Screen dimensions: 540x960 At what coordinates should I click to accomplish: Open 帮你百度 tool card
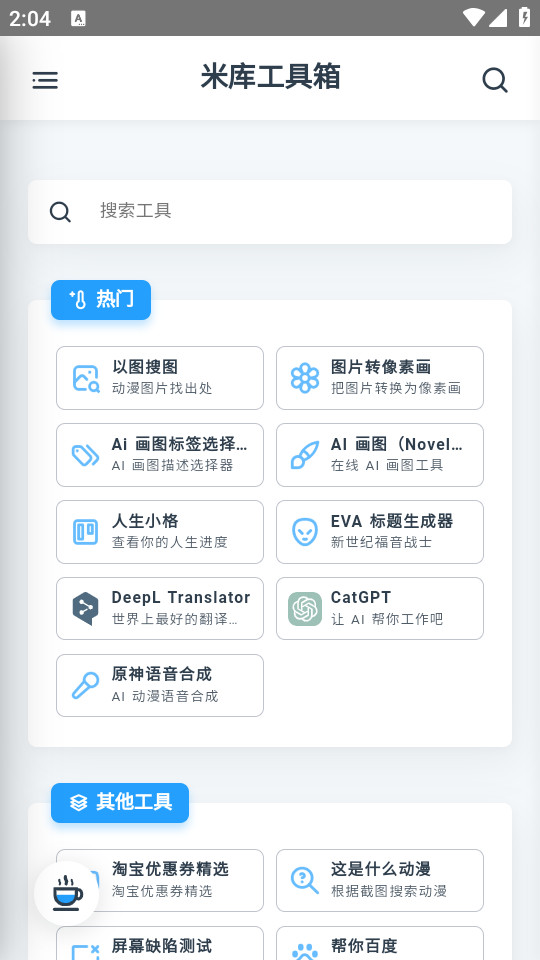380,943
